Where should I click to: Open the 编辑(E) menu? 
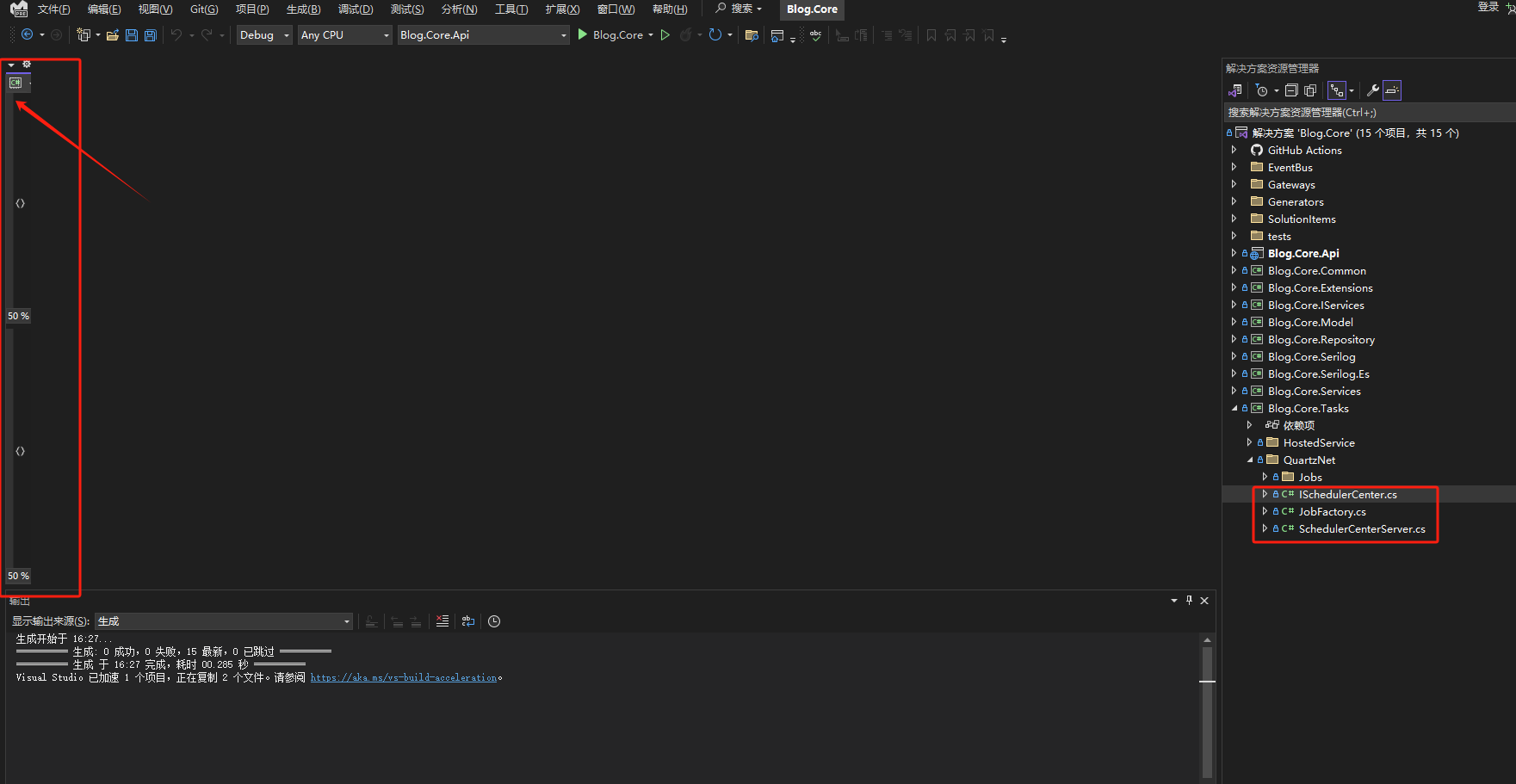[x=104, y=9]
